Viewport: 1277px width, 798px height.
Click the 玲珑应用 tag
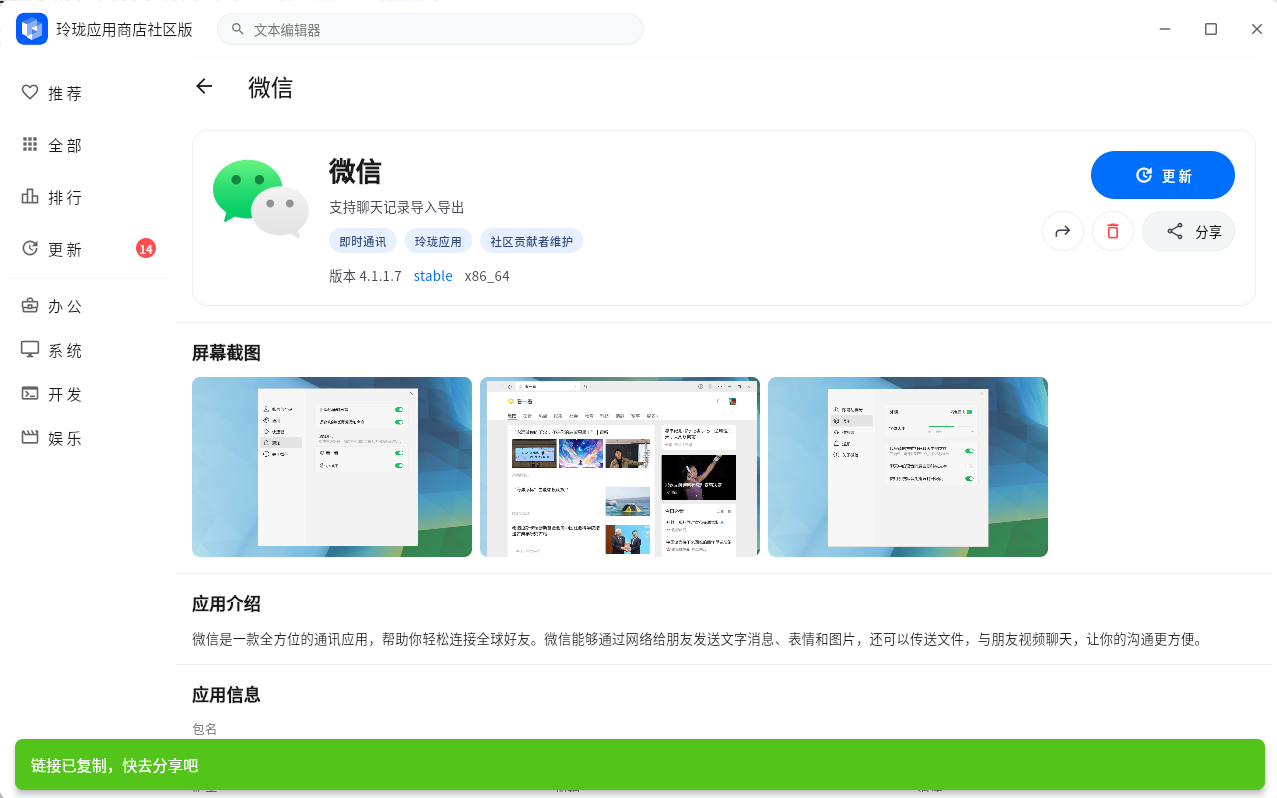click(438, 241)
